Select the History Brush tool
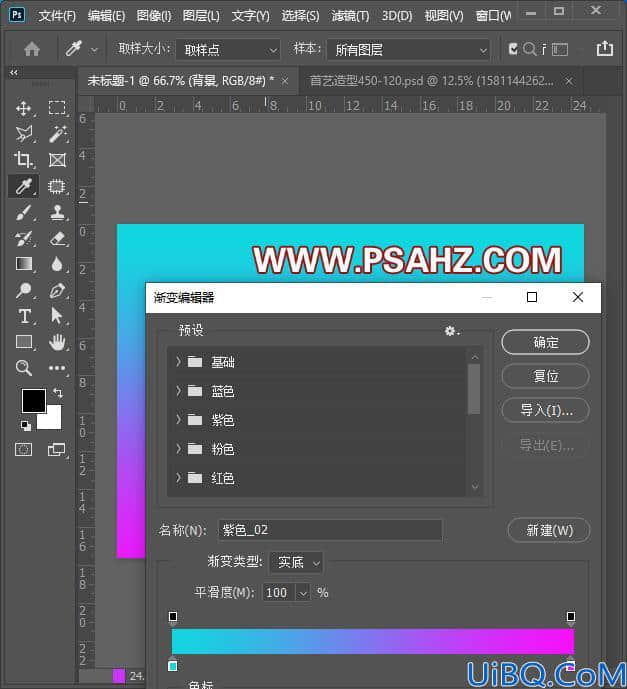627x689 pixels. coord(23,239)
